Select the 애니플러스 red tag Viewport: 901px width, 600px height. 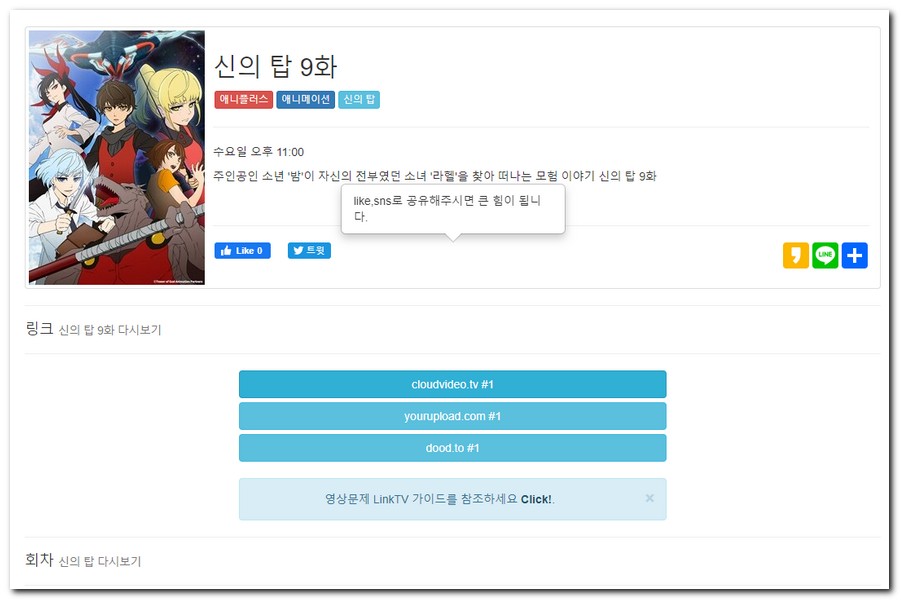coord(244,99)
